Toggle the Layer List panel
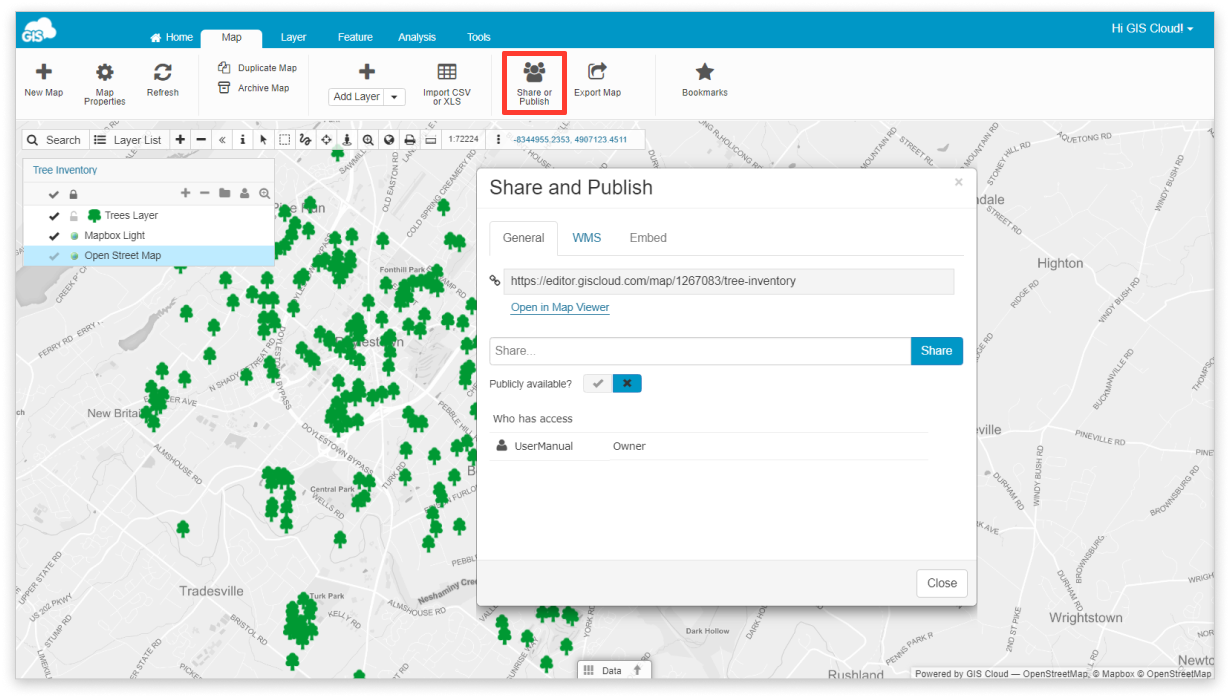The height and width of the screenshot is (699, 1230). 128,140
